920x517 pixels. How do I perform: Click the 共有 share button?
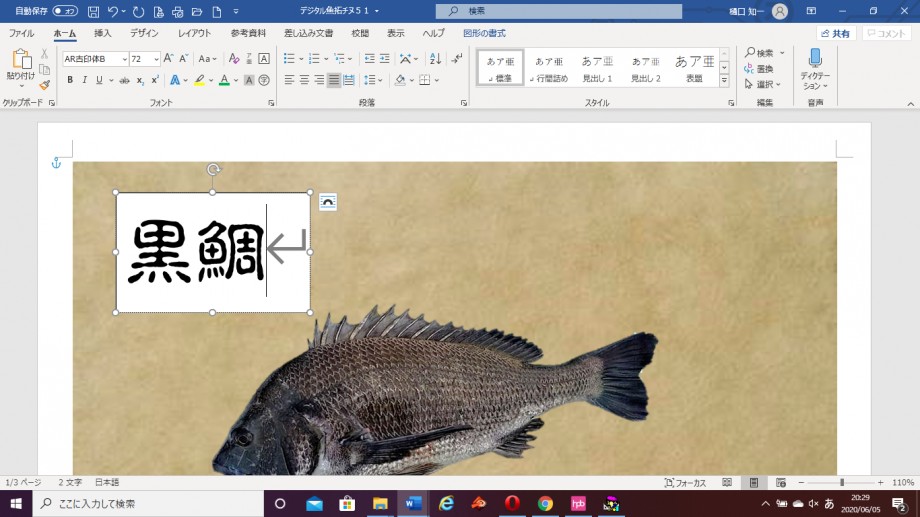836,33
